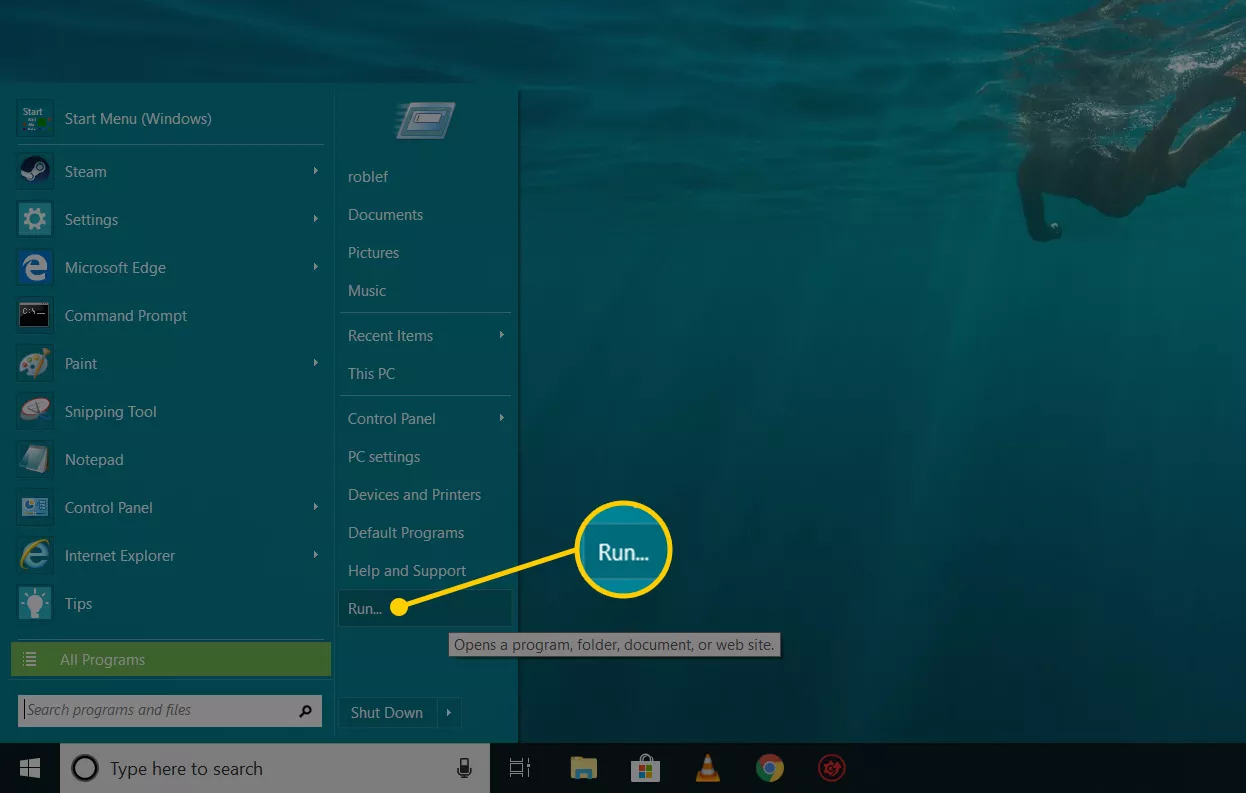
Task: Click the search magnifier icon in the start menu
Action: pos(305,711)
